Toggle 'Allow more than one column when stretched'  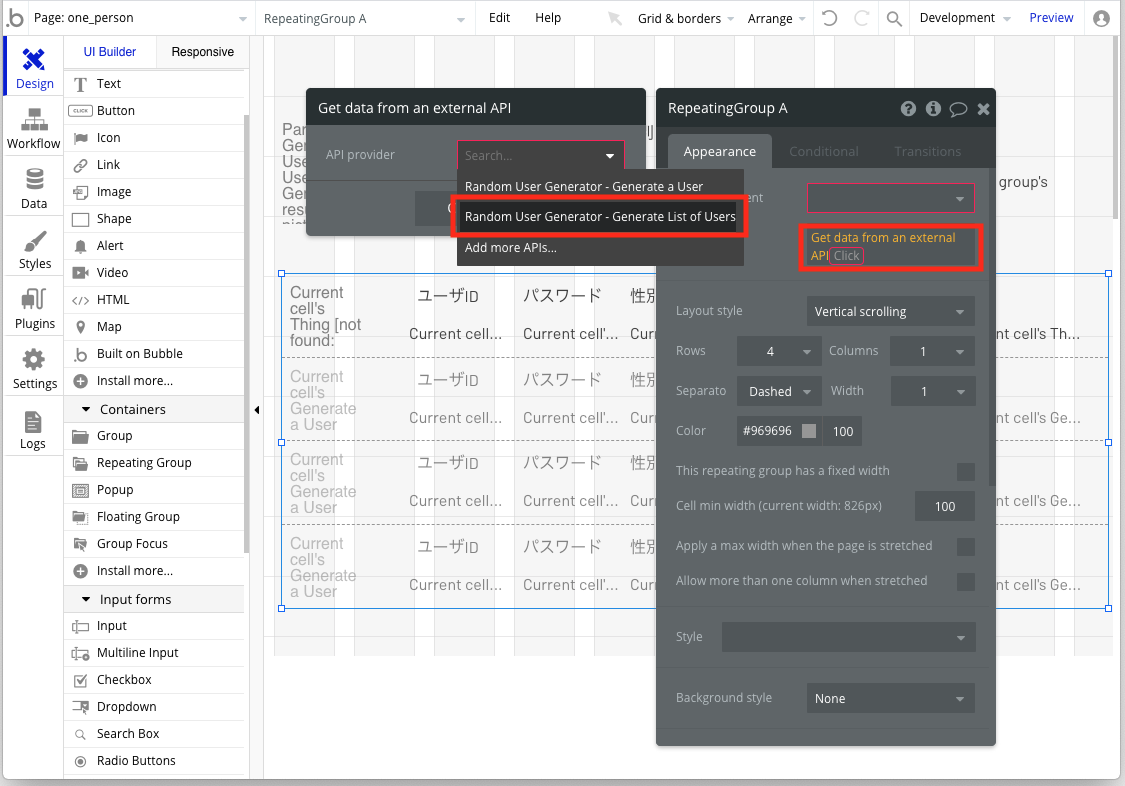tap(966, 581)
